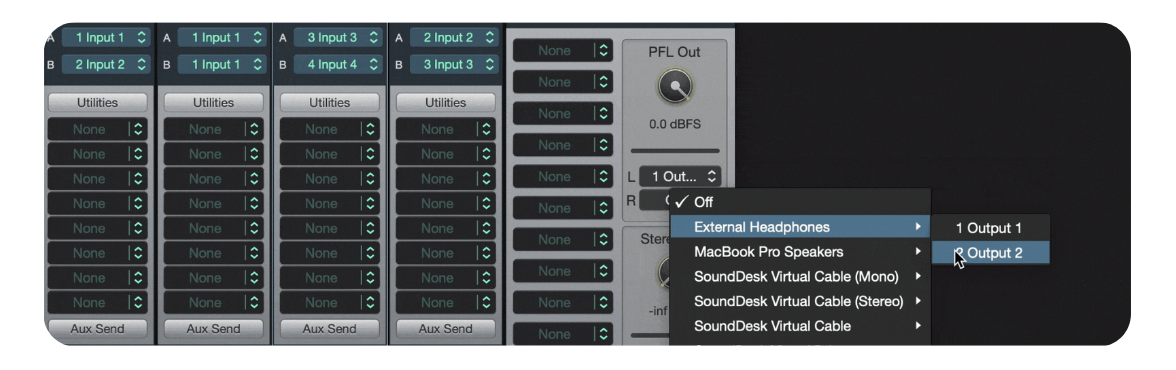
Task: Open the PFL Out L channel '1 Out...' dropdown
Action: 680,177
